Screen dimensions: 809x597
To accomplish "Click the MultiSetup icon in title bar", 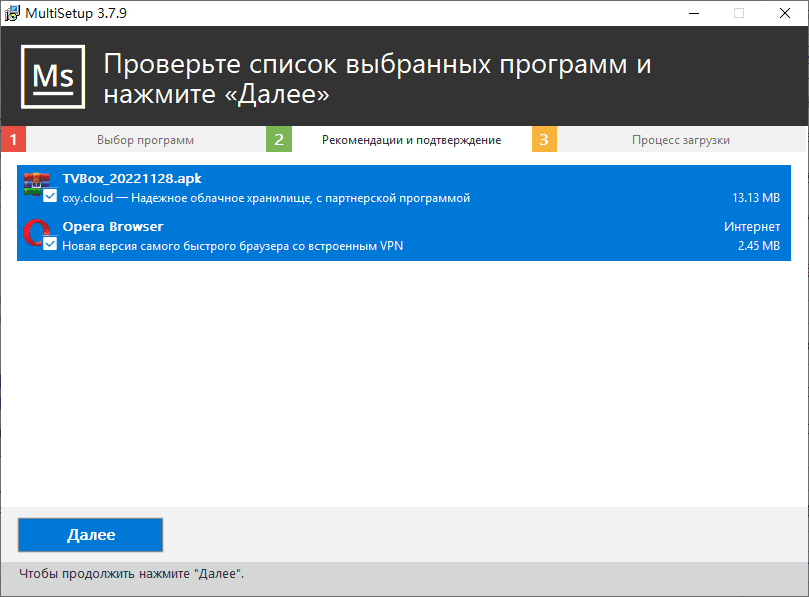I will coord(13,13).
